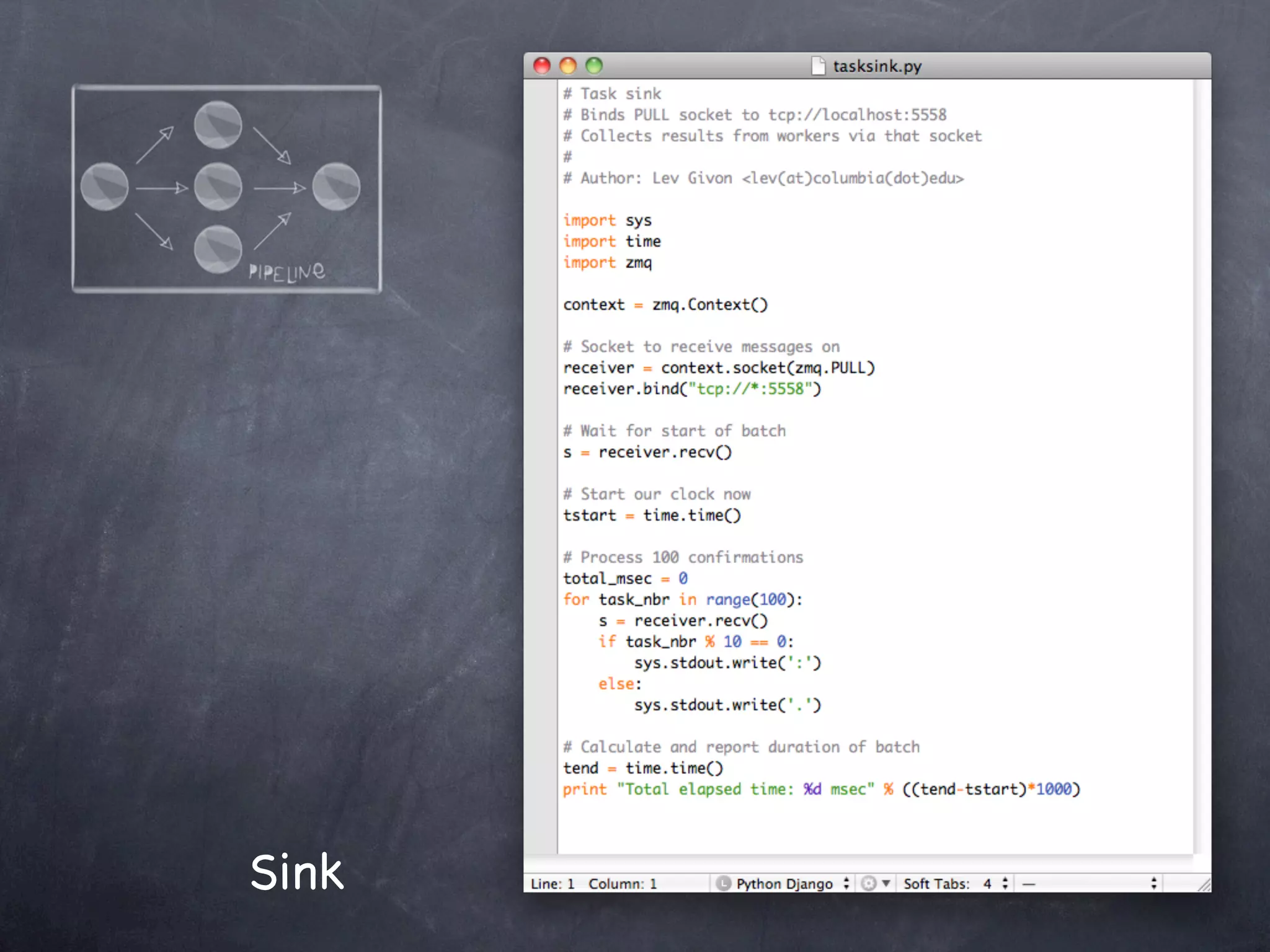The height and width of the screenshot is (952, 1270).
Task: Open the Soft Tabs size dropdown
Action: click(x=955, y=883)
